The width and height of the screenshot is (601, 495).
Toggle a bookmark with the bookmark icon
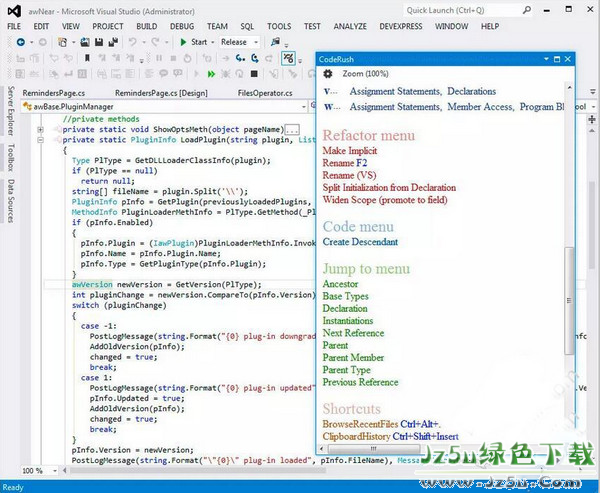pos(87,58)
